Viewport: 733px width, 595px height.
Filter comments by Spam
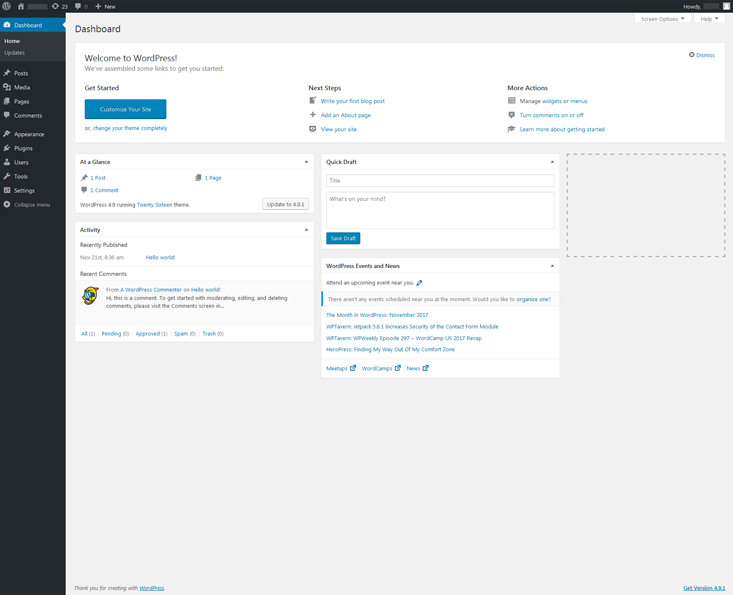click(x=181, y=334)
